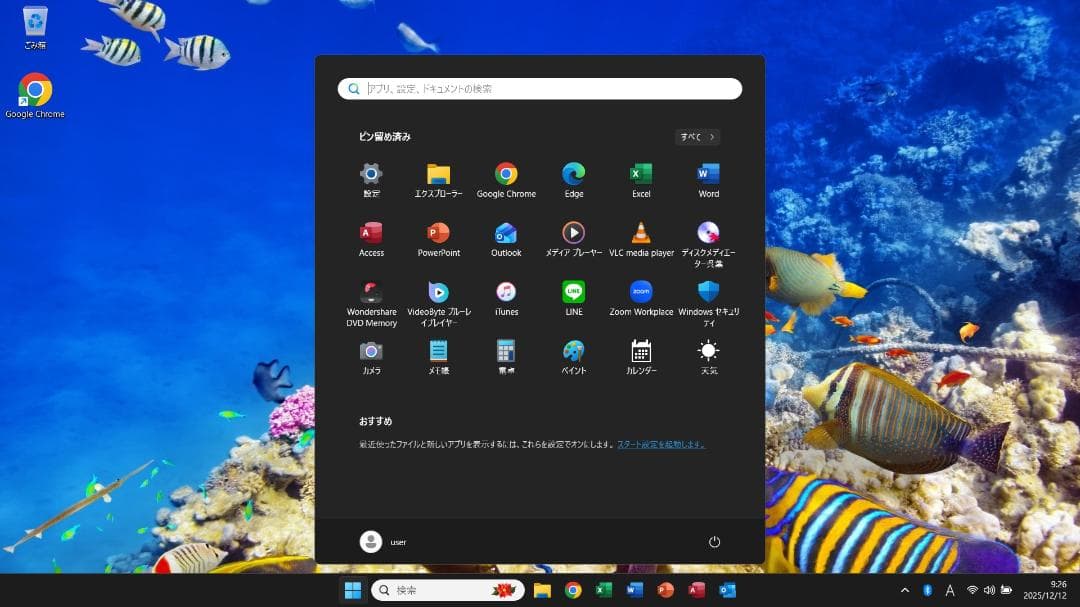Click the Start menu search field

(540, 88)
